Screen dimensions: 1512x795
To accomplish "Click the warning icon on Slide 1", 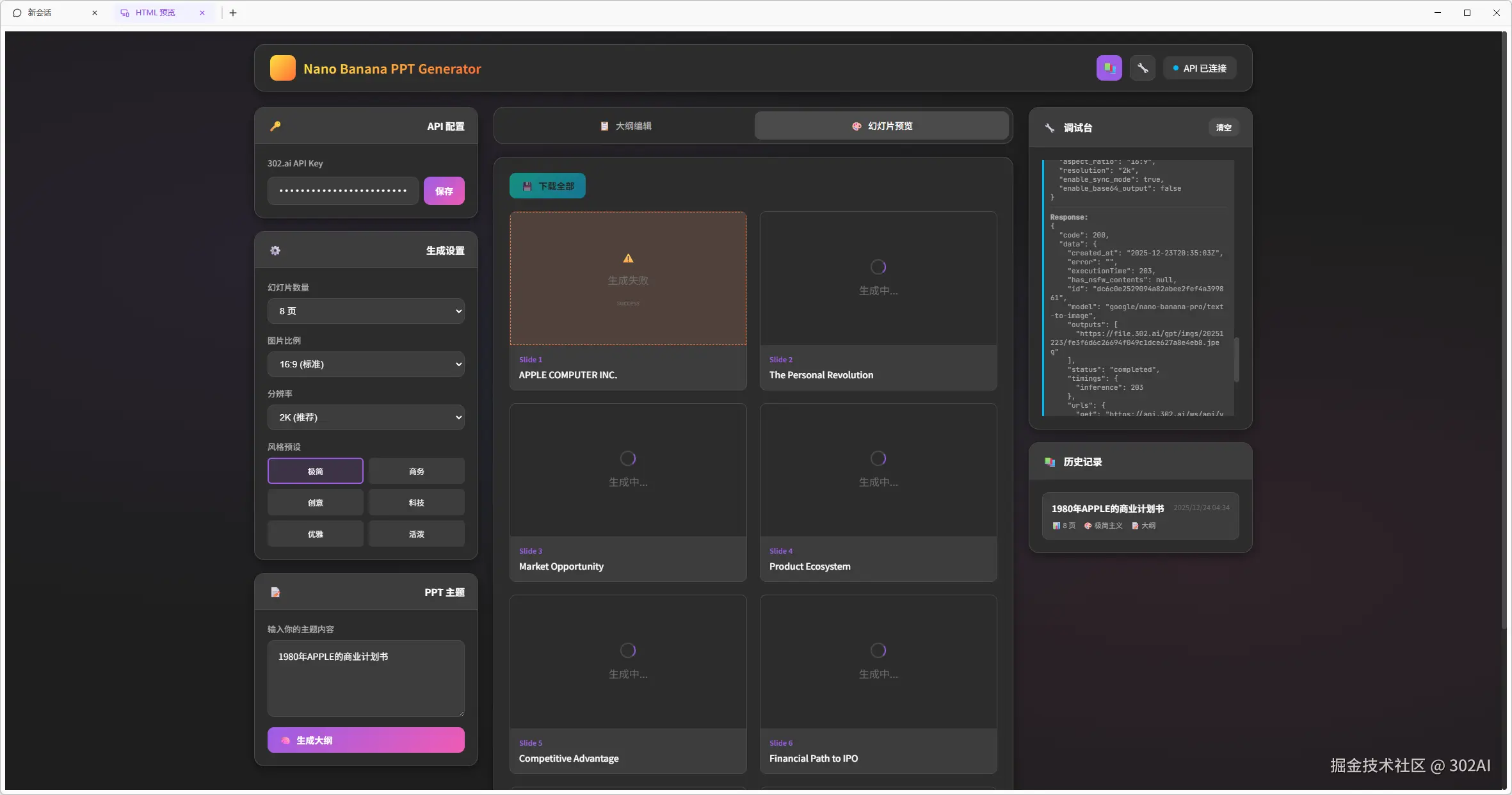I will pos(628,259).
